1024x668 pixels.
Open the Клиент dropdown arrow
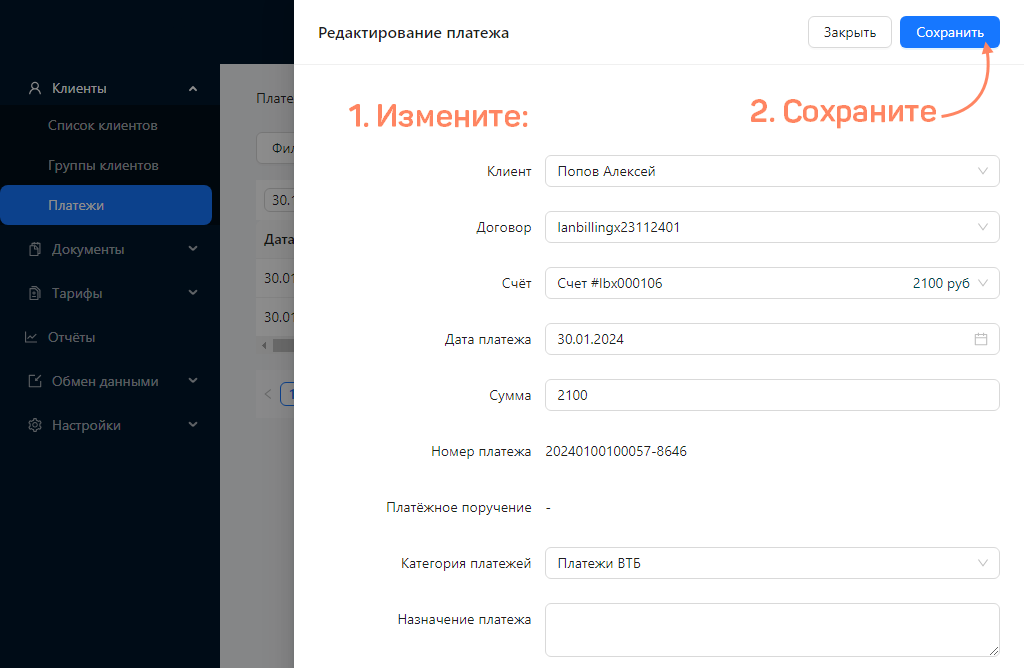point(982,171)
